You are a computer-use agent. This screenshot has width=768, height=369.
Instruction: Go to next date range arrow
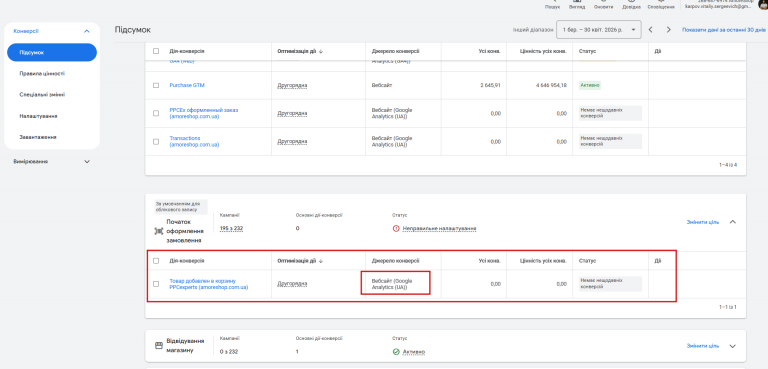pos(669,30)
